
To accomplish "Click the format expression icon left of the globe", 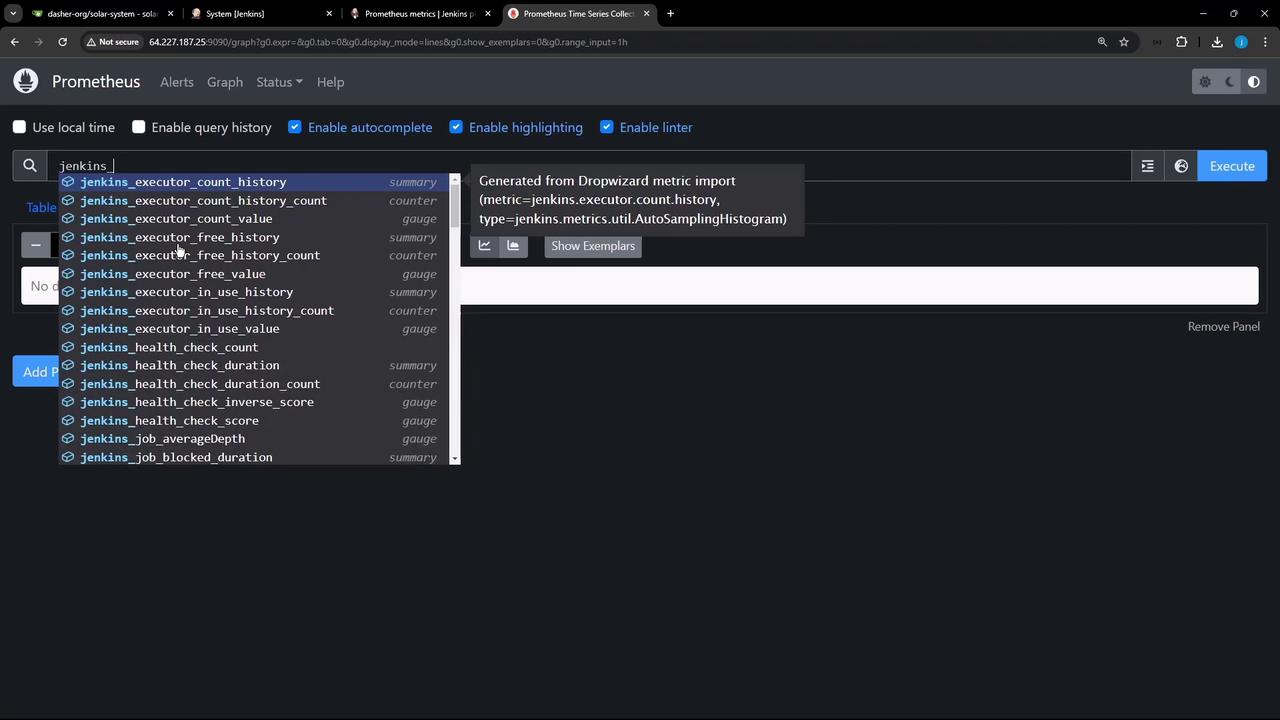I will click(x=1148, y=166).
